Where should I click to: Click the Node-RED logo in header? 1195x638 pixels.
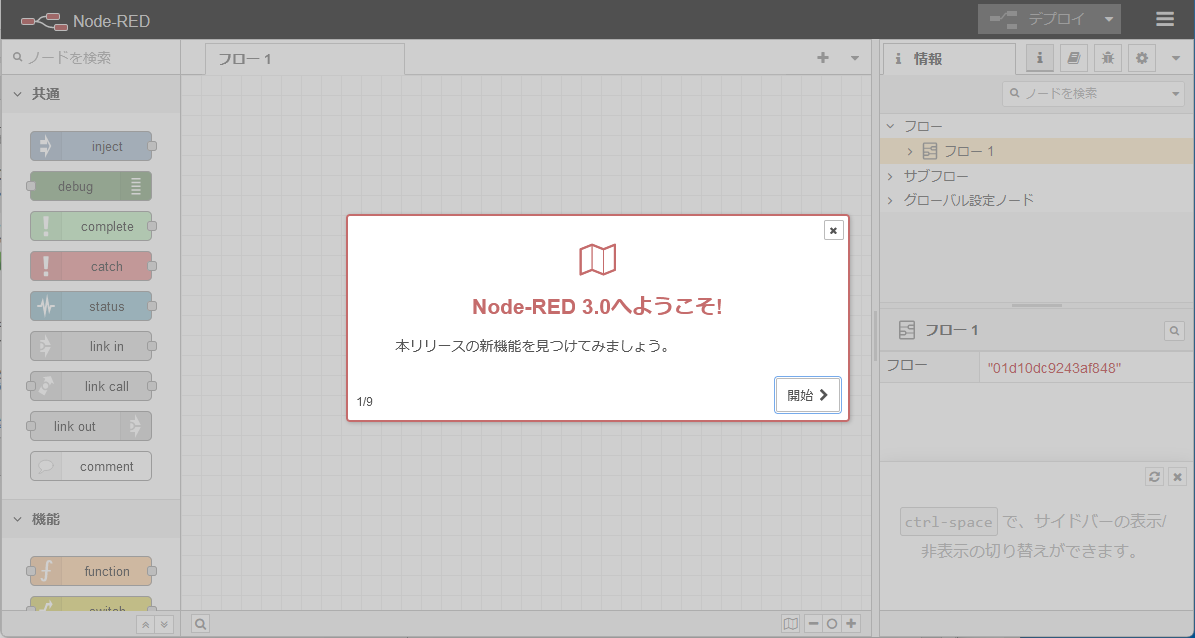(x=86, y=21)
